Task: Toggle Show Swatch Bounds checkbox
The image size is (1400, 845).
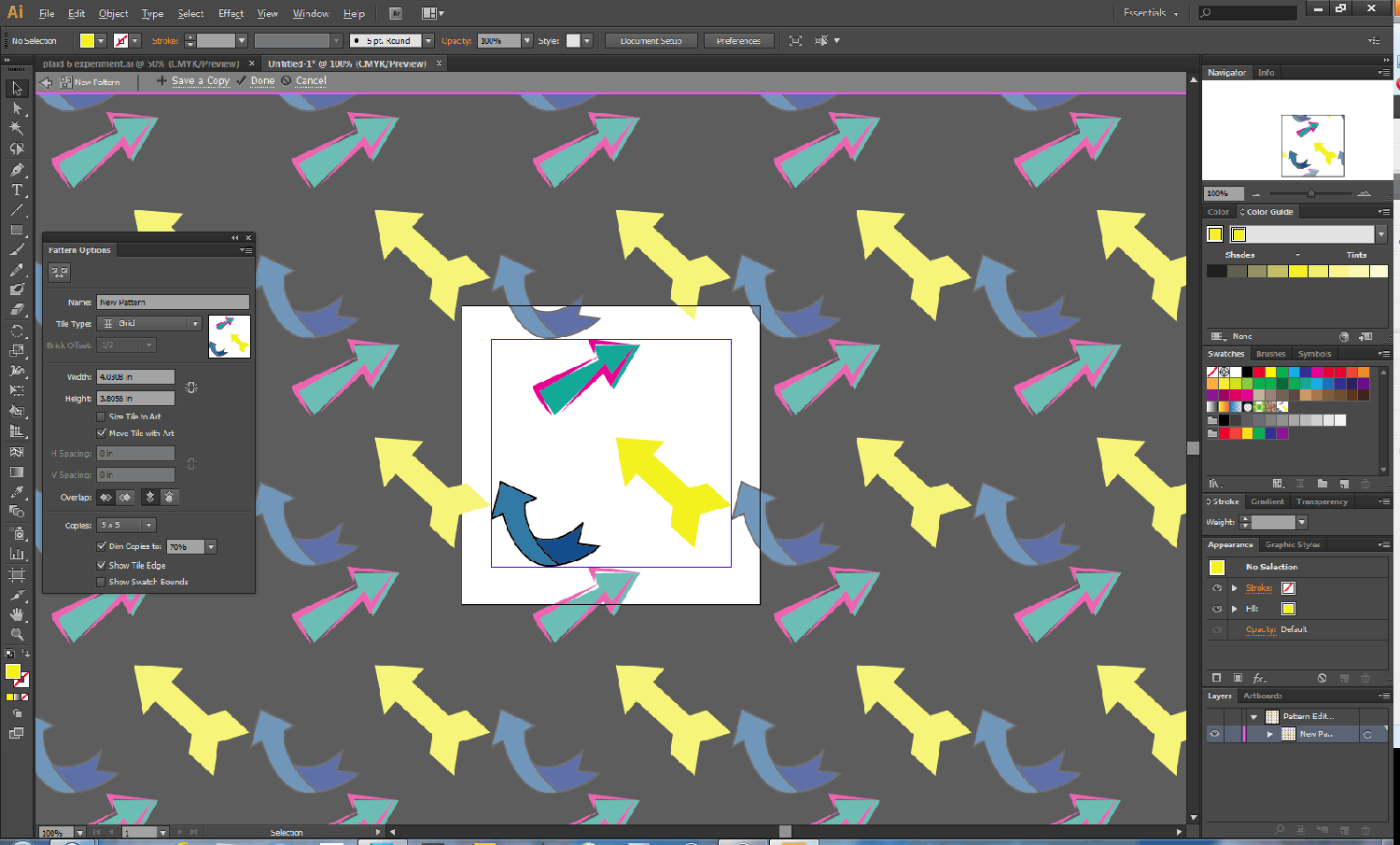Action: tap(102, 582)
